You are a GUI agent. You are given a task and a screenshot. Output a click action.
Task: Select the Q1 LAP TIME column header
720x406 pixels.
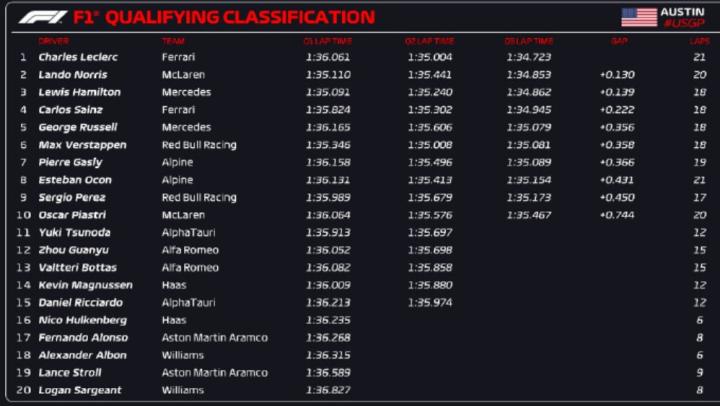click(x=328, y=41)
